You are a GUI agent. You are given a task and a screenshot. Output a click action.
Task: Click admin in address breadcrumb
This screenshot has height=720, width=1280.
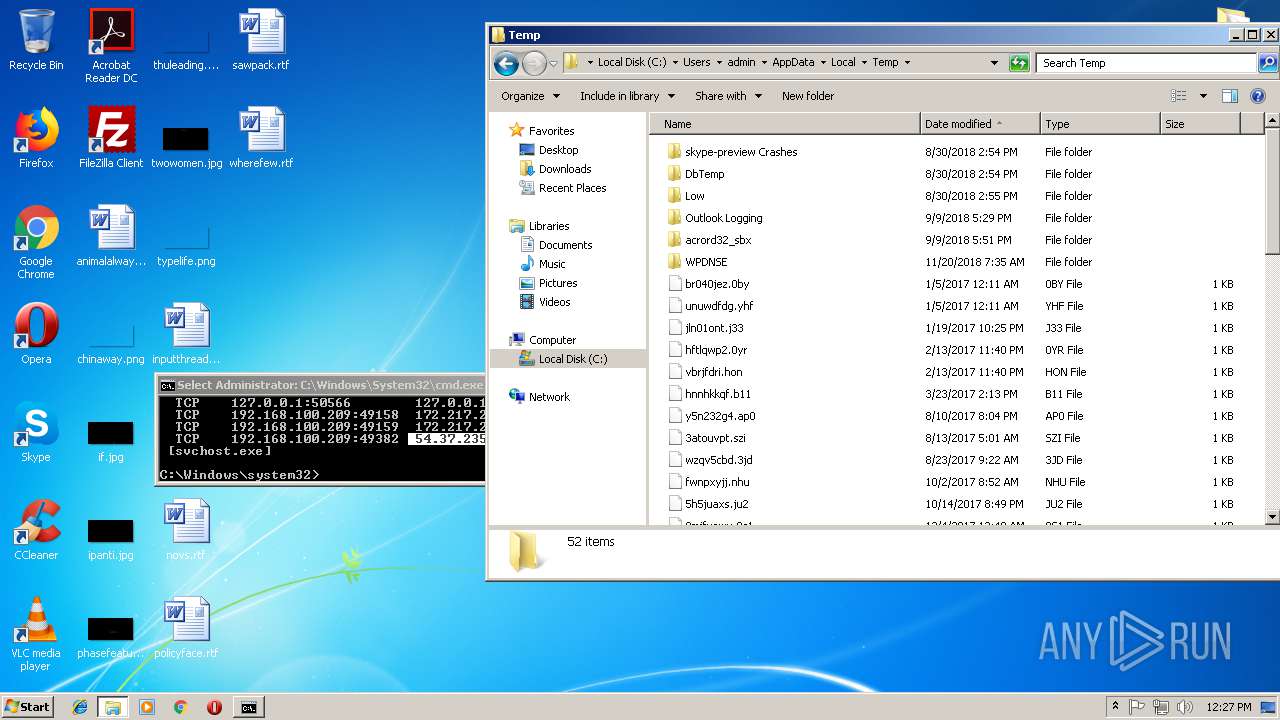[741, 62]
